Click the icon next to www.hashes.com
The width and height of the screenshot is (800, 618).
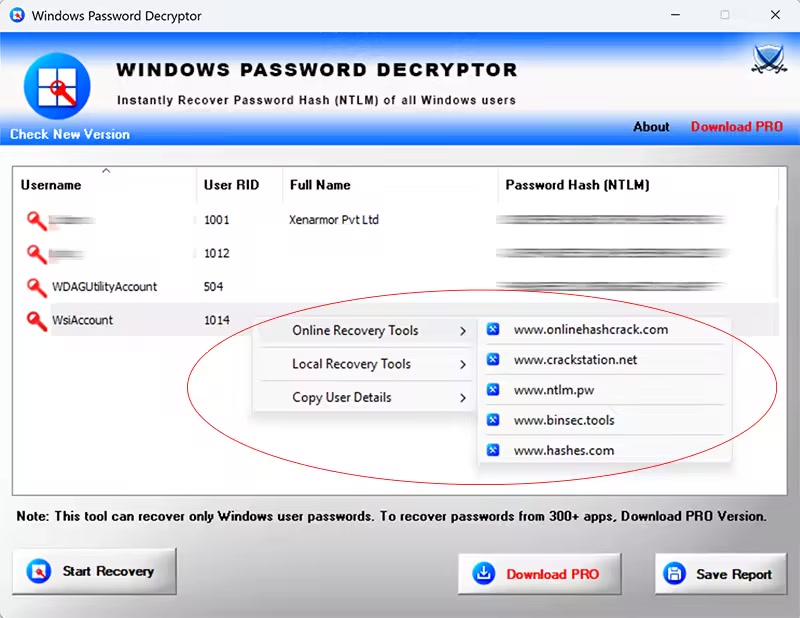coord(493,451)
